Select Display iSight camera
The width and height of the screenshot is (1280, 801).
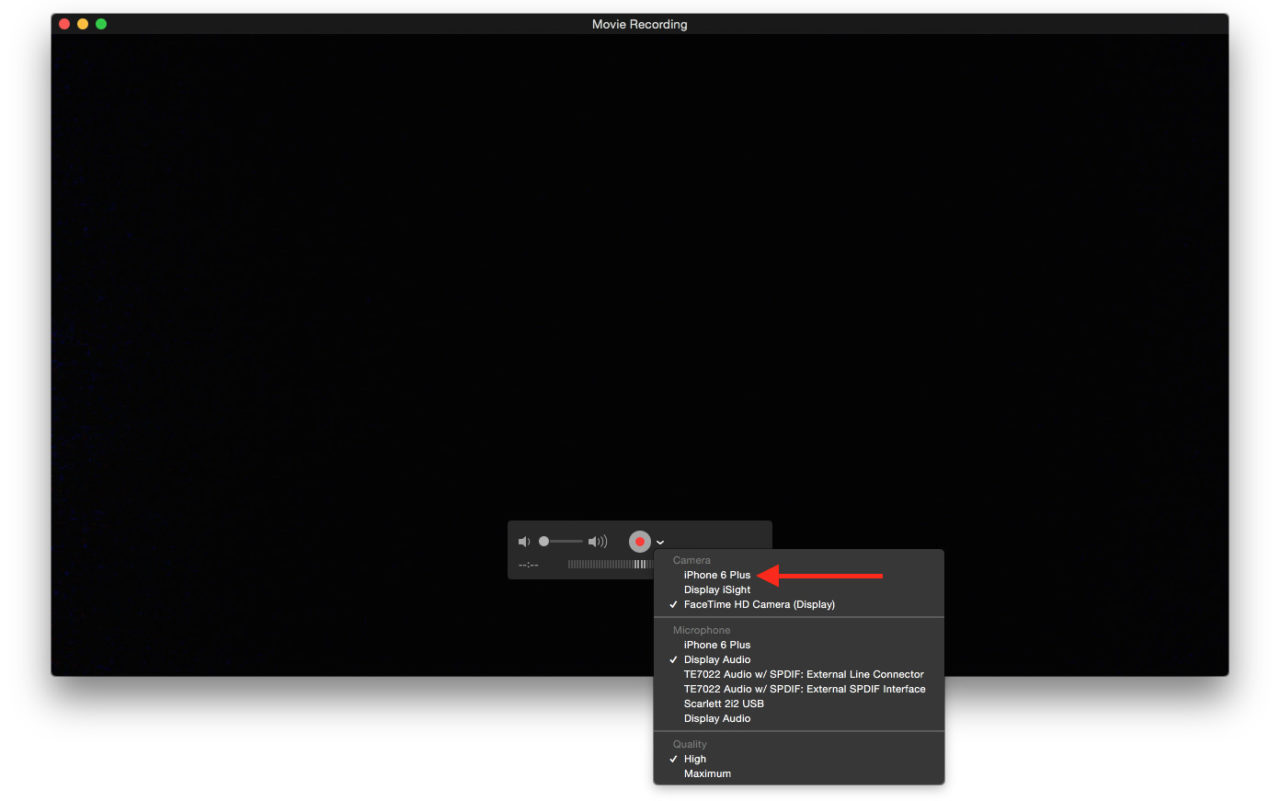[716, 589]
